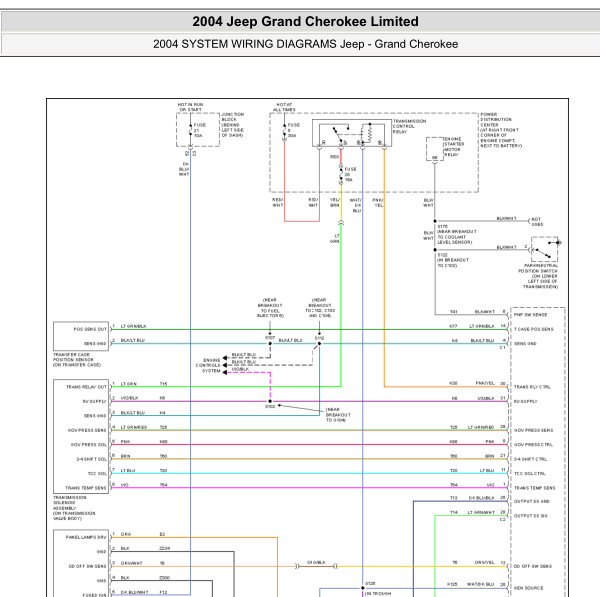
Task: Click the 'S112' splice label
Action: [x=320, y=338]
